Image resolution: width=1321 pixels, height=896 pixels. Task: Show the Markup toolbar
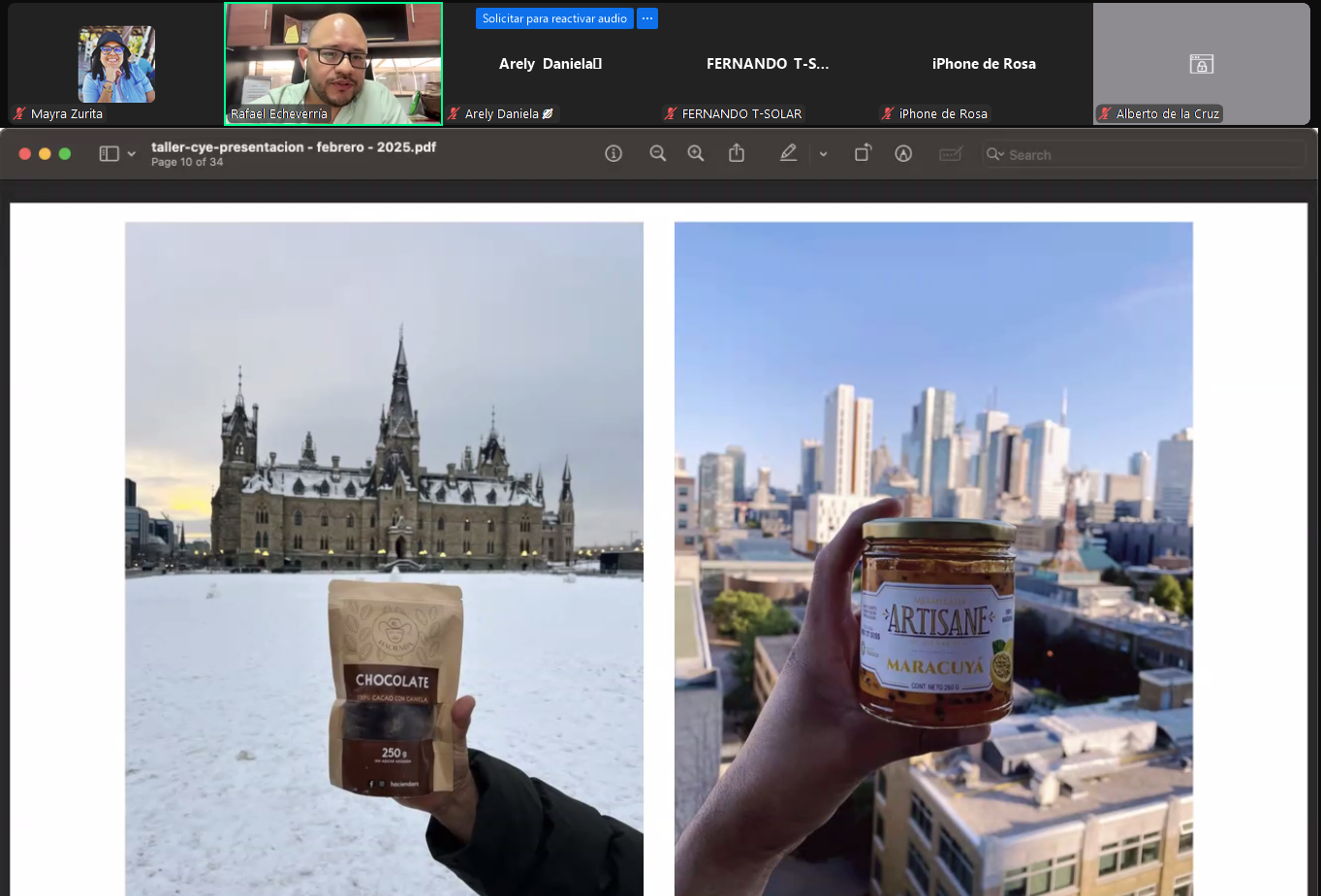click(x=903, y=153)
